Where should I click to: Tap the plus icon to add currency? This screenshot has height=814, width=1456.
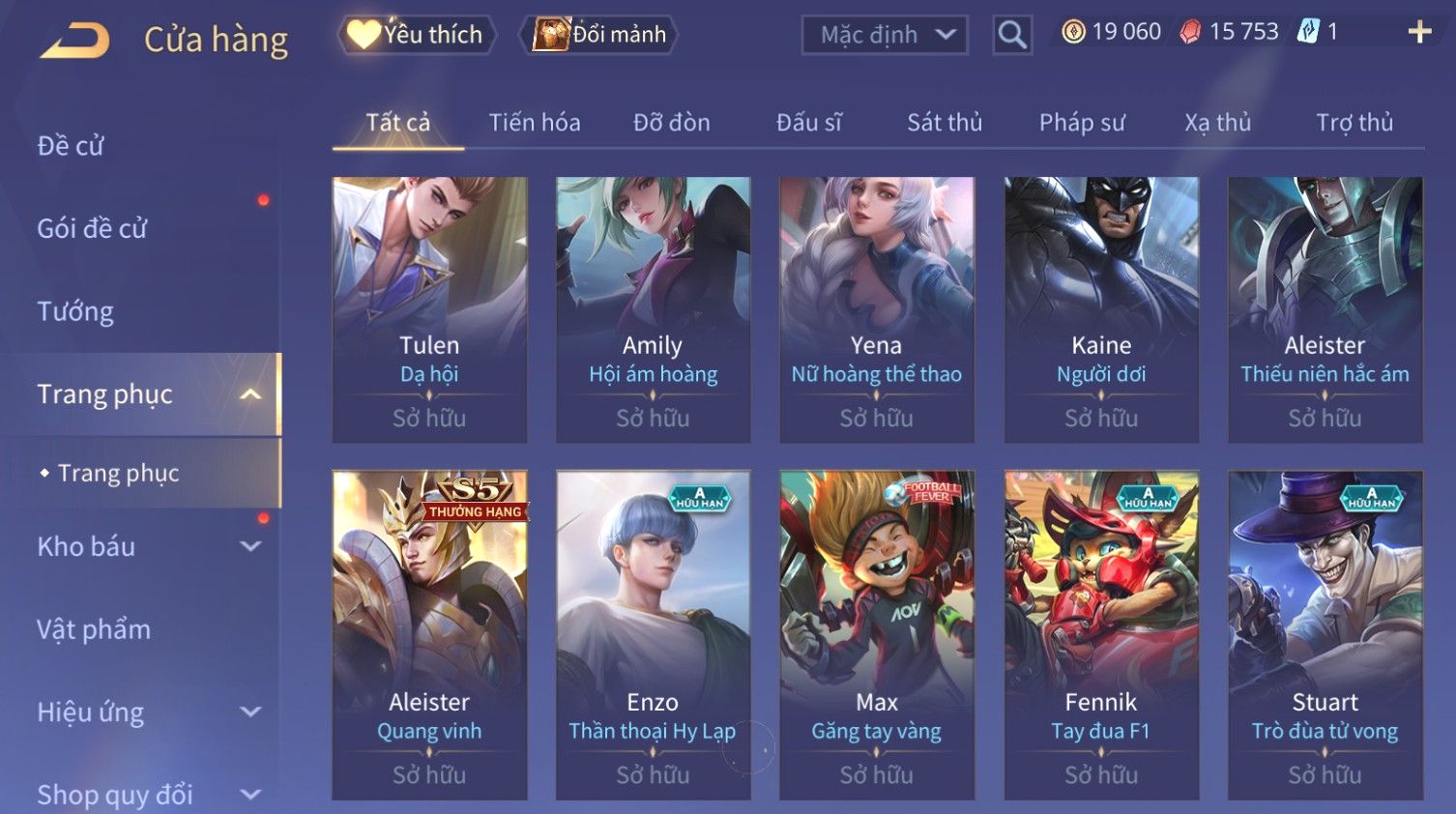point(1419,32)
